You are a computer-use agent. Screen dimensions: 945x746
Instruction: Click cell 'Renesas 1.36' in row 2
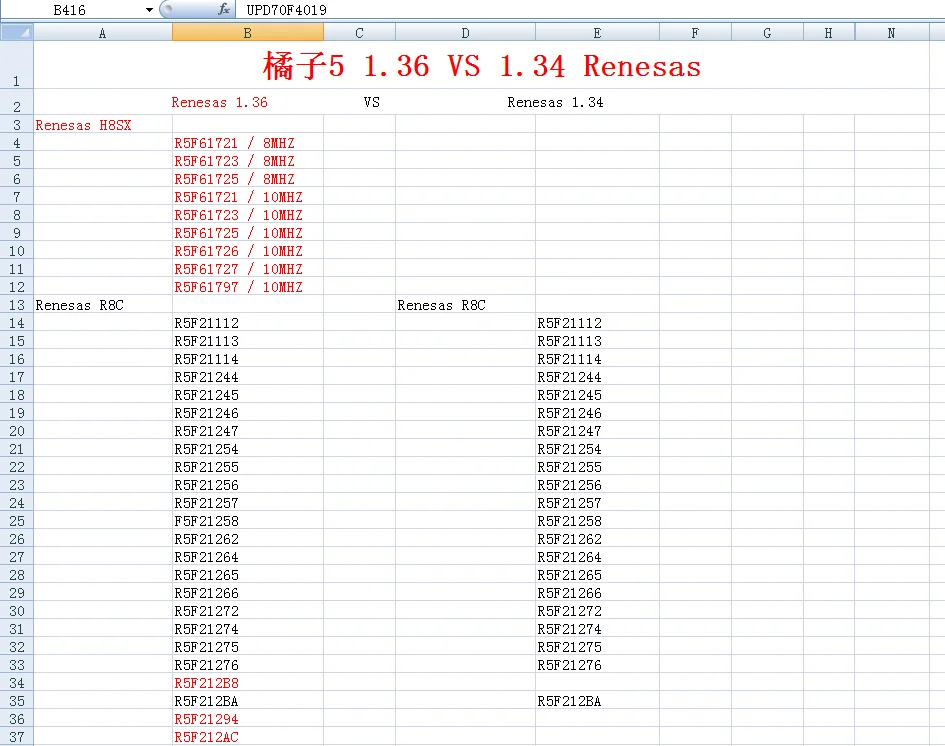pyautogui.click(x=219, y=102)
